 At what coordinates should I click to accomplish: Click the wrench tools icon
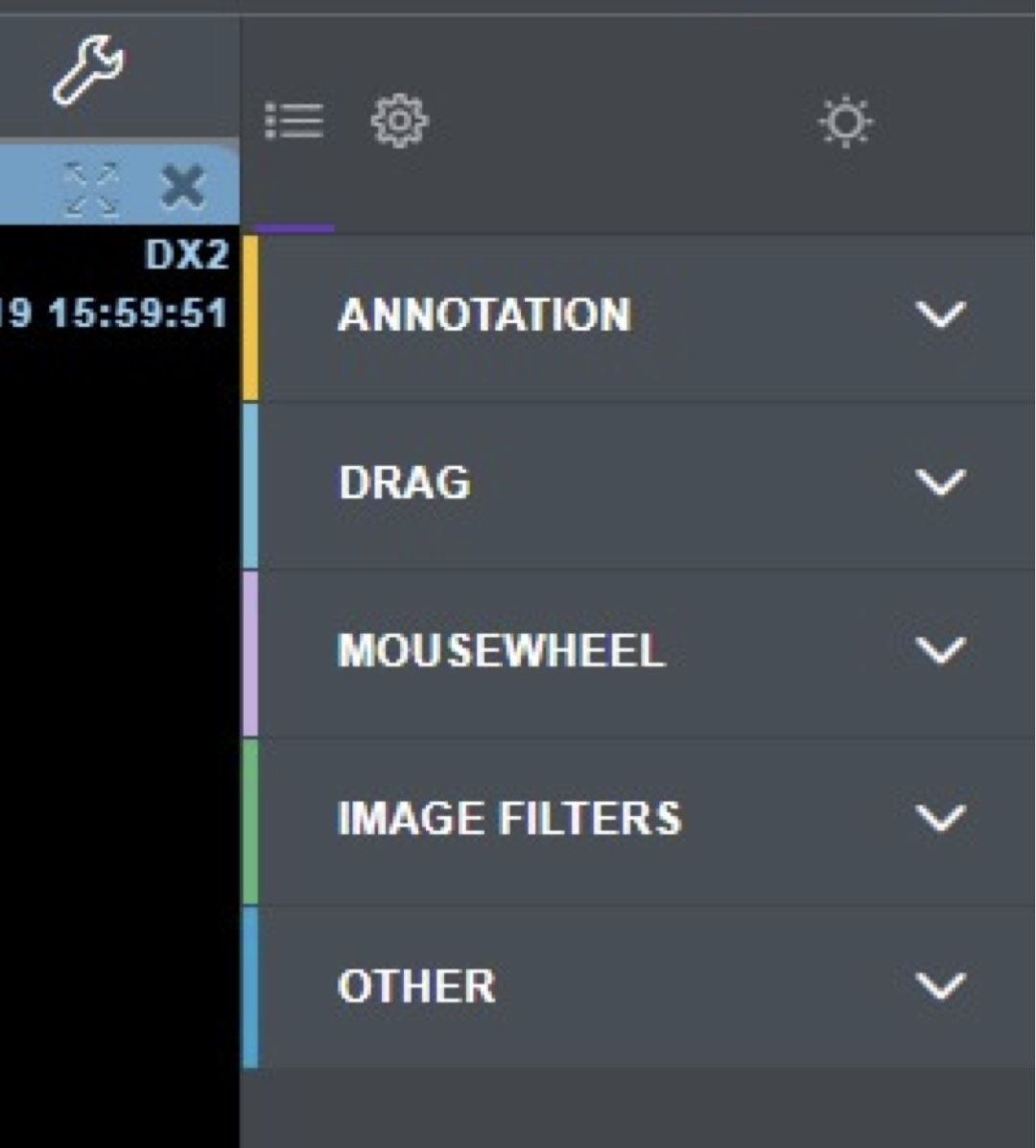click(87, 69)
